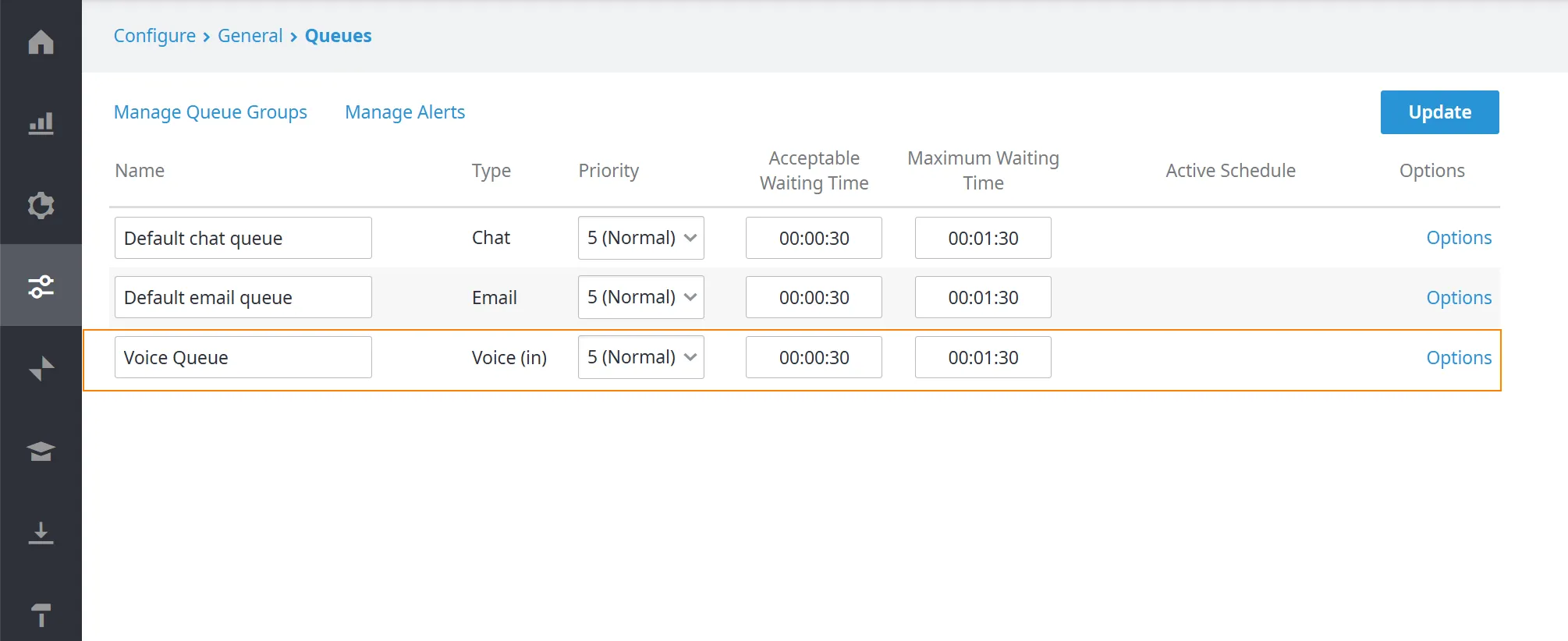
Task: Open the bar chart reports icon
Action: 41,123
